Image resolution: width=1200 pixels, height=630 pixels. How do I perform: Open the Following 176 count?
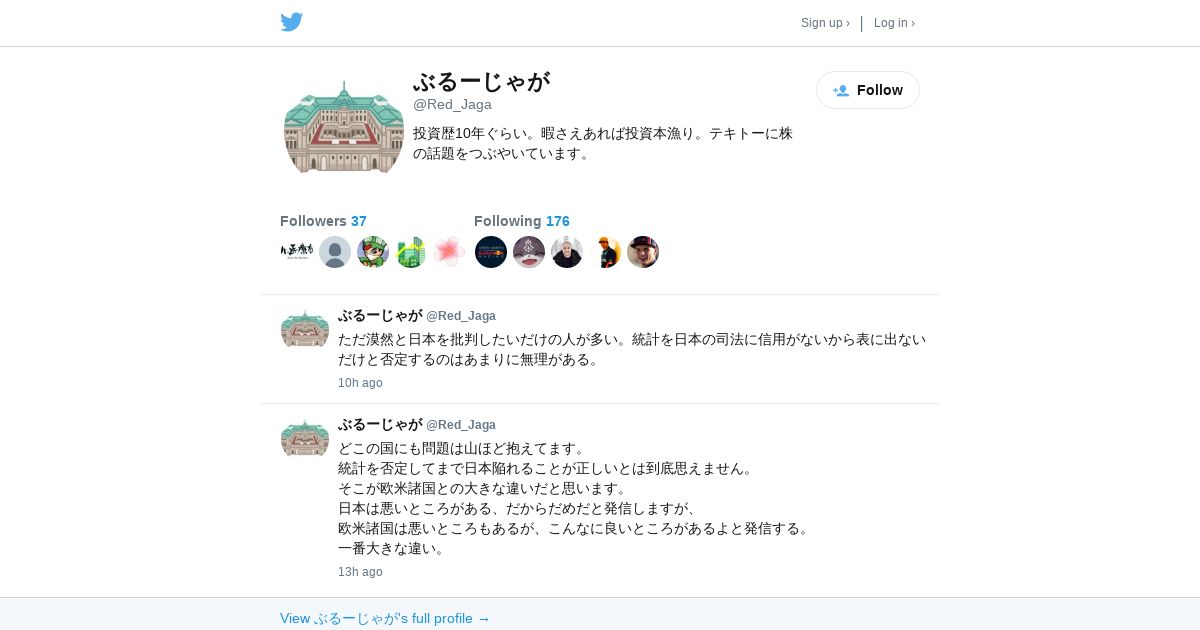[521, 221]
